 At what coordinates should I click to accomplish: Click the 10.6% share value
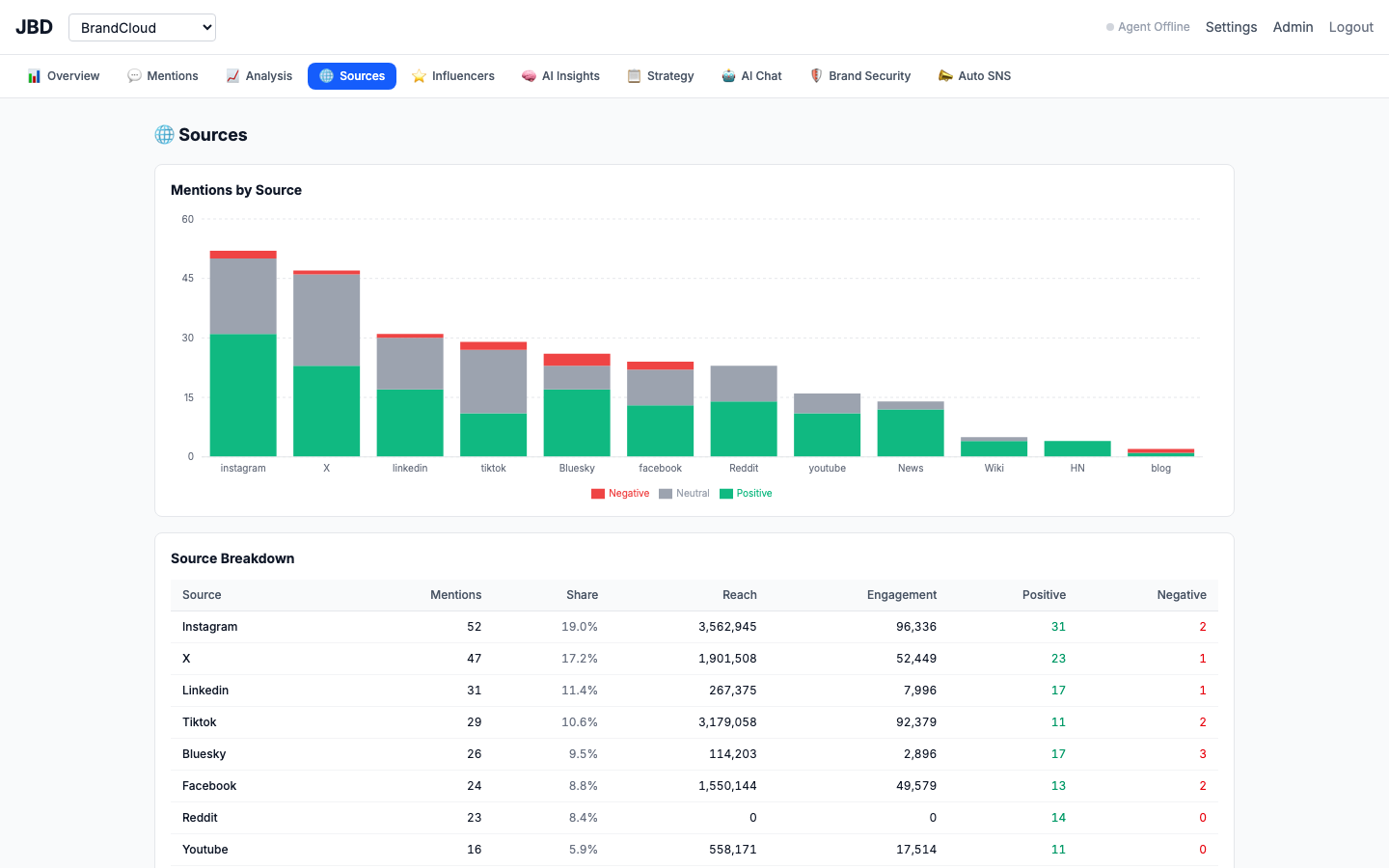pyautogui.click(x=580, y=722)
